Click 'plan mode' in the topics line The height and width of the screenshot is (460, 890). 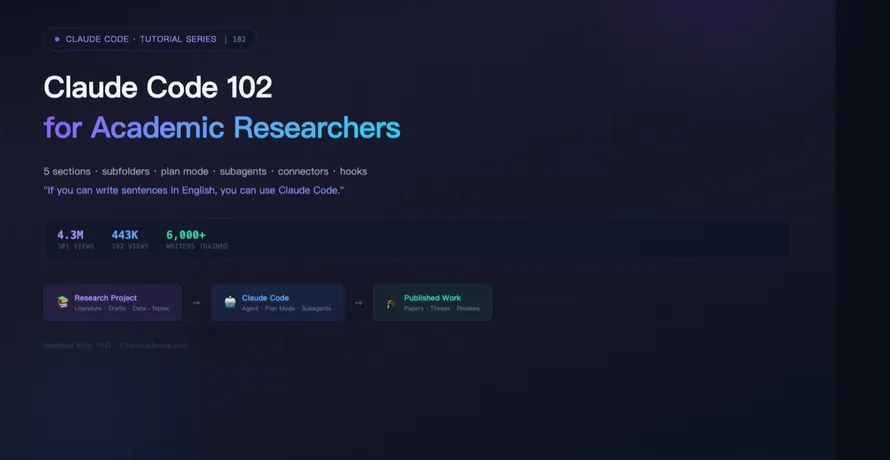[184, 172]
